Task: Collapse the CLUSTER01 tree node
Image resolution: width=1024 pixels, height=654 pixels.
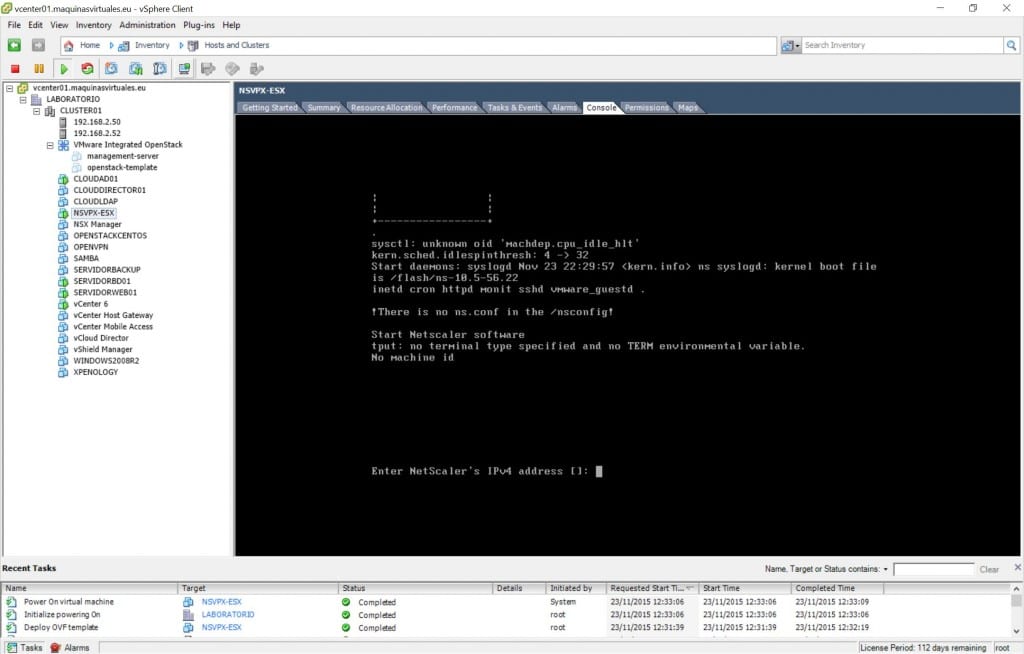Action: [x=36, y=111]
